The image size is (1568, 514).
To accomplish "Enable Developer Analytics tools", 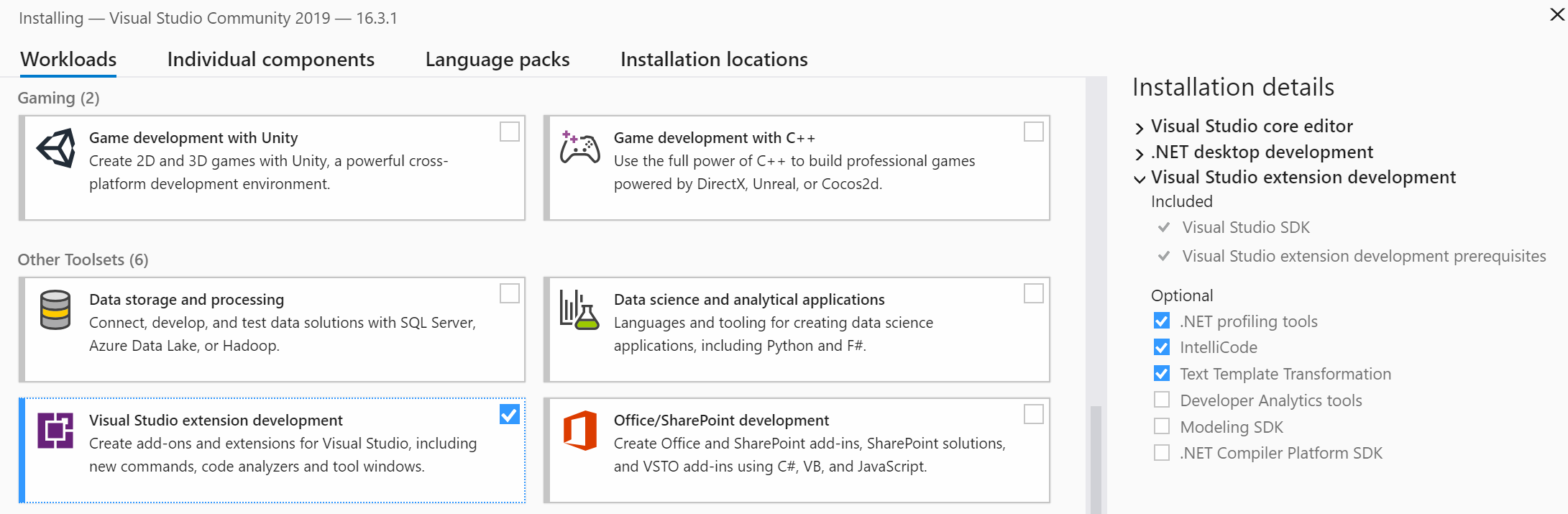I will click(x=1161, y=400).
